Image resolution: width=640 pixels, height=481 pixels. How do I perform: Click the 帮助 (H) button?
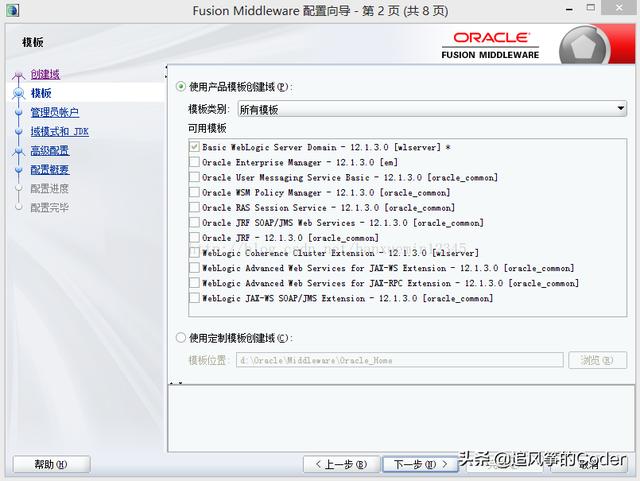51,464
